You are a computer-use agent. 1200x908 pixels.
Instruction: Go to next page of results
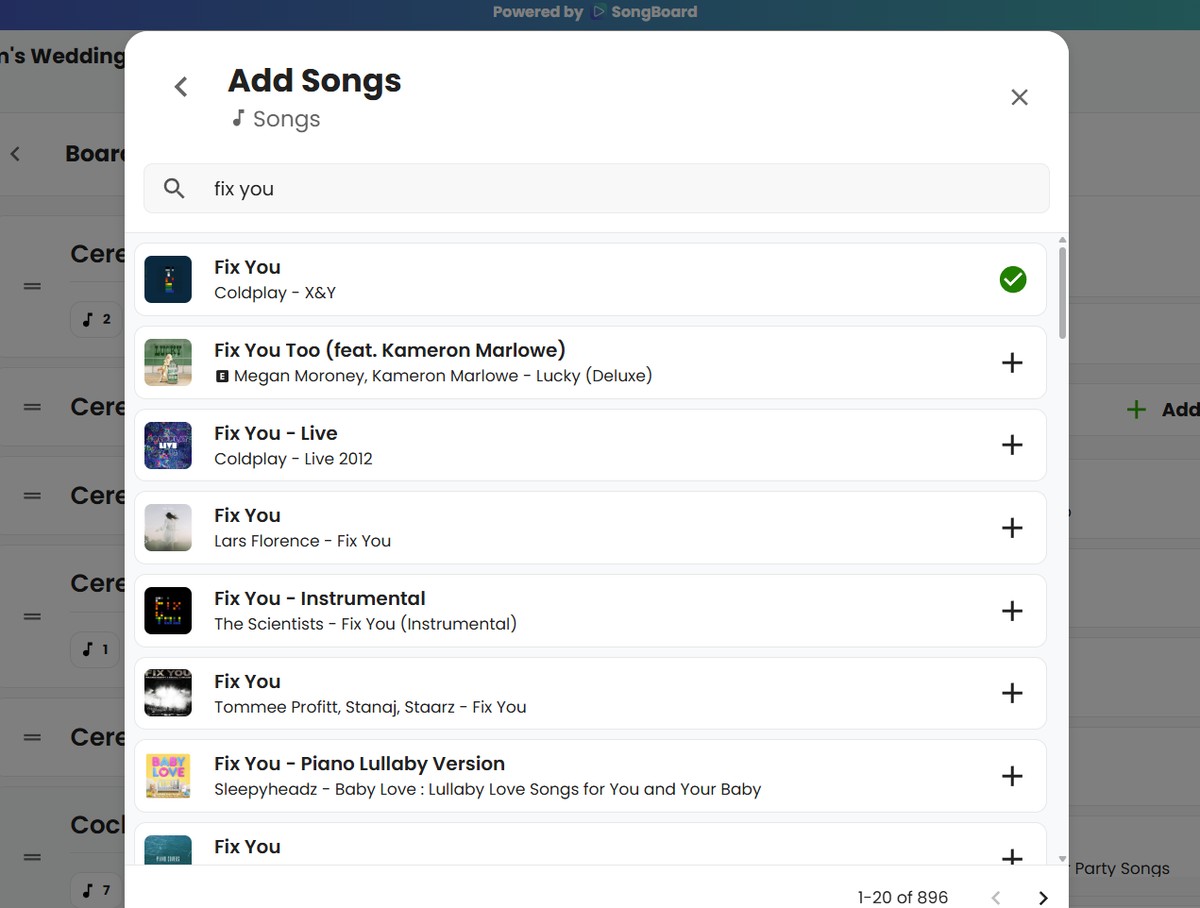pyautogui.click(x=1043, y=897)
